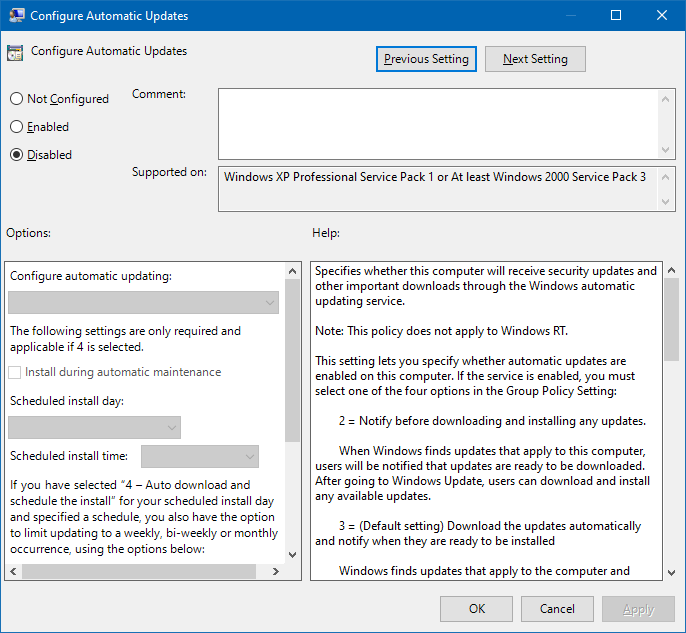Select the Enabled radio option
Screen dimensions: 686x633
point(16,127)
